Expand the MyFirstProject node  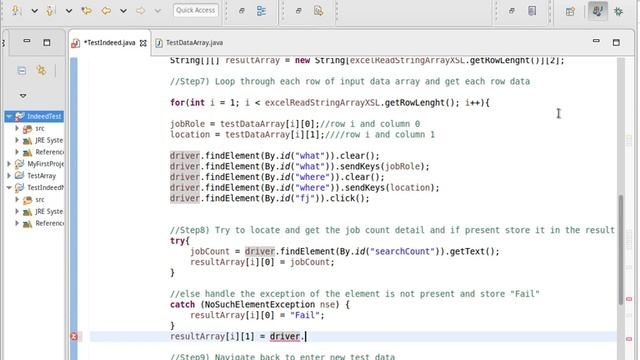point(9,164)
